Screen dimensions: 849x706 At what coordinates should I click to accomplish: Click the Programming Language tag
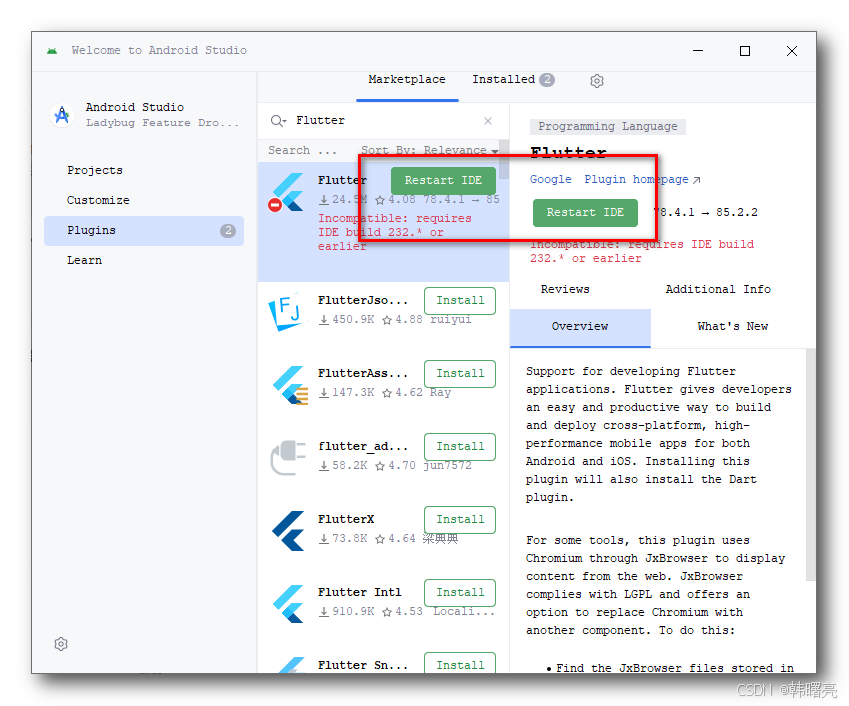click(x=608, y=127)
